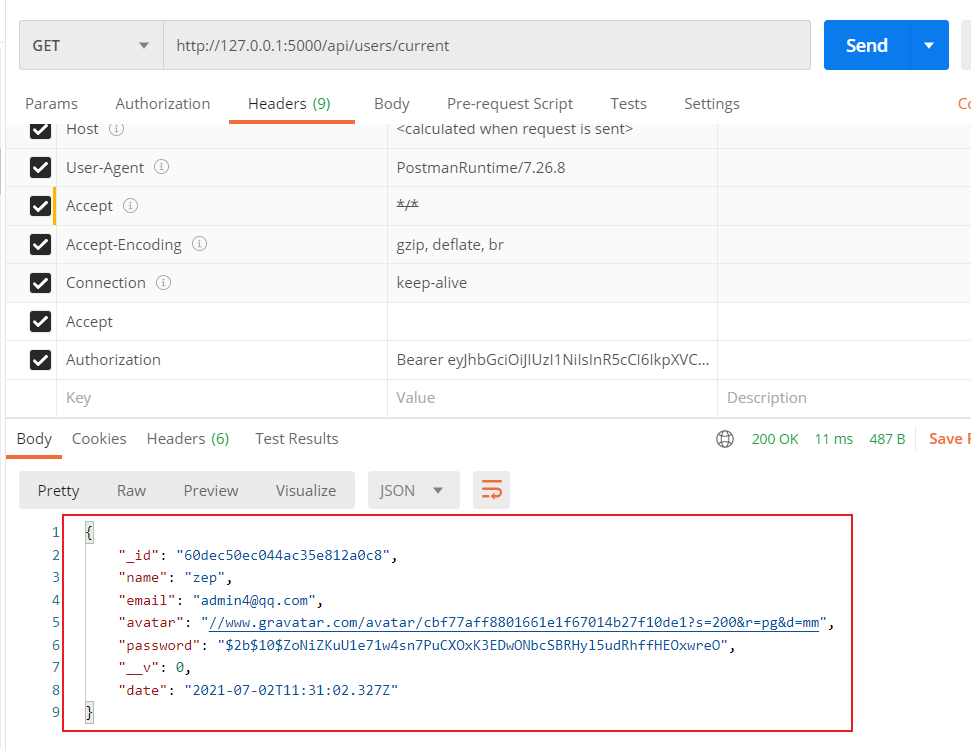Image resolution: width=971 pixels, height=751 pixels.
Task: Select the request Headers (9) tab
Action: 289,103
